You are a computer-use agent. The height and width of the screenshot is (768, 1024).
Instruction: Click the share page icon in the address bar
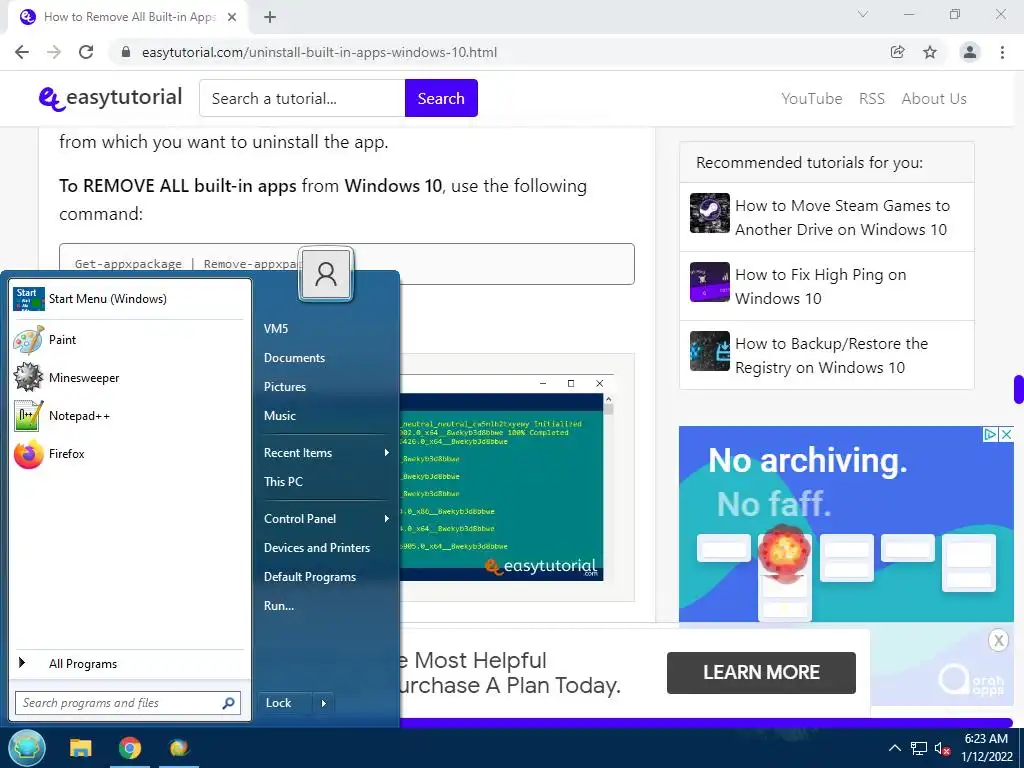(x=897, y=52)
